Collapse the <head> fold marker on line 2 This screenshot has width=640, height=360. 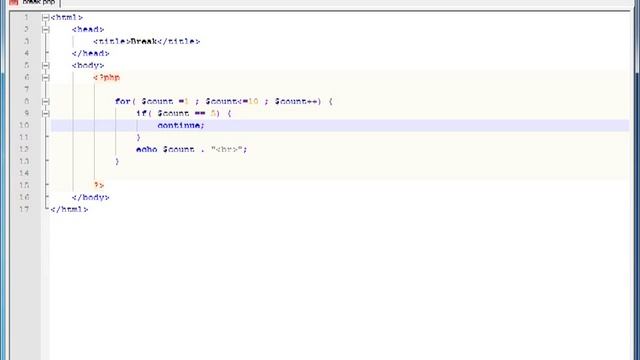pyautogui.click(x=45, y=29)
